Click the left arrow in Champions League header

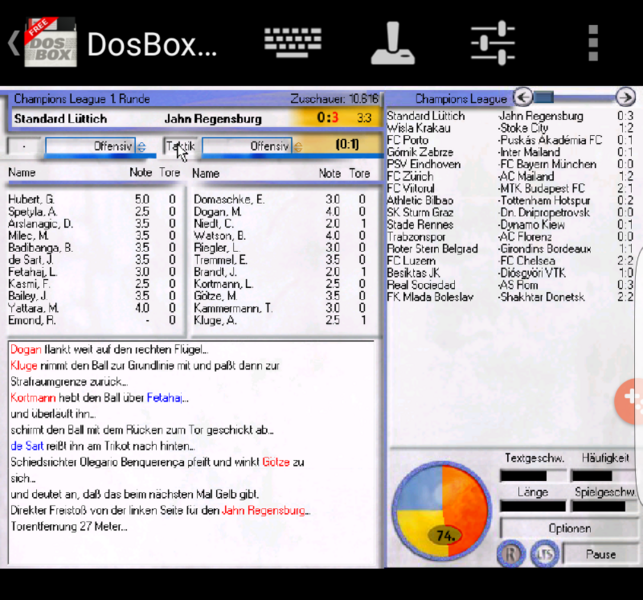(x=523, y=97)
